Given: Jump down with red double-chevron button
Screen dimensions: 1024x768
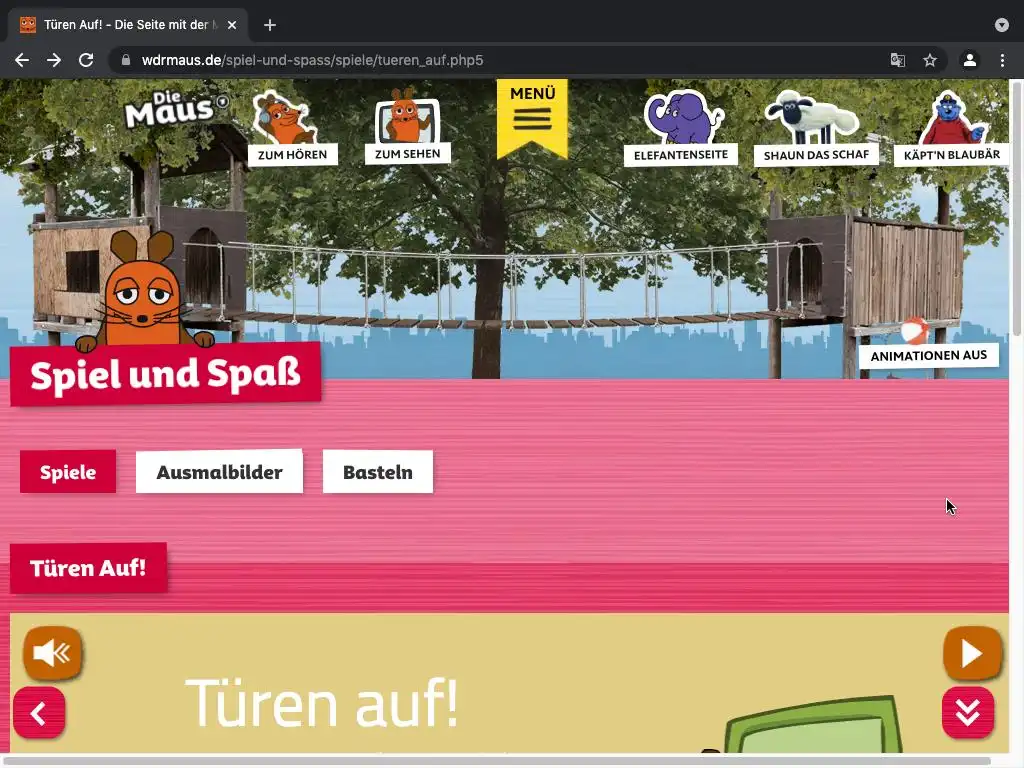Looking at the screenshot, I should (x=968, y=712).
